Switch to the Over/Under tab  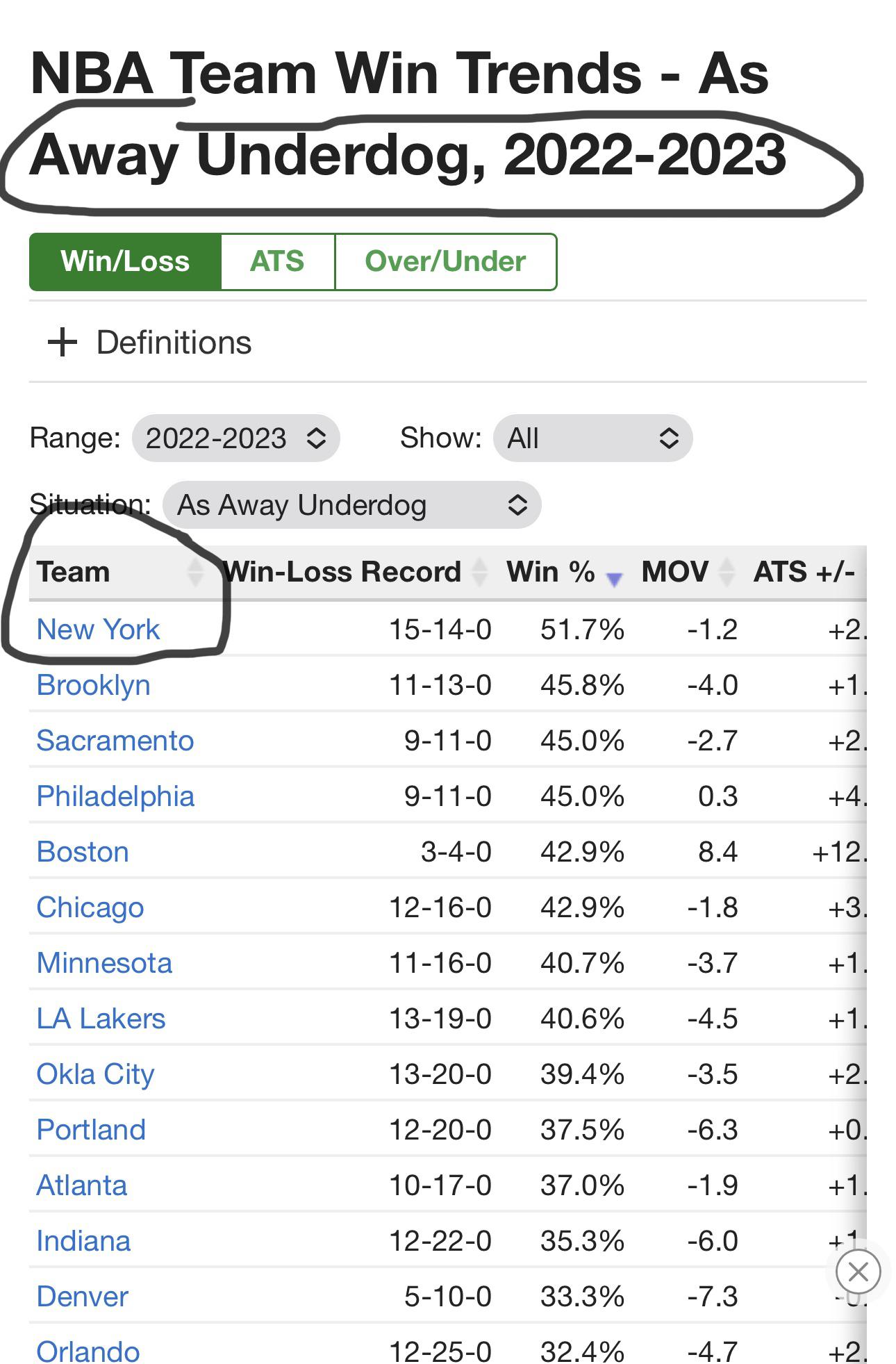coord(445,262)
